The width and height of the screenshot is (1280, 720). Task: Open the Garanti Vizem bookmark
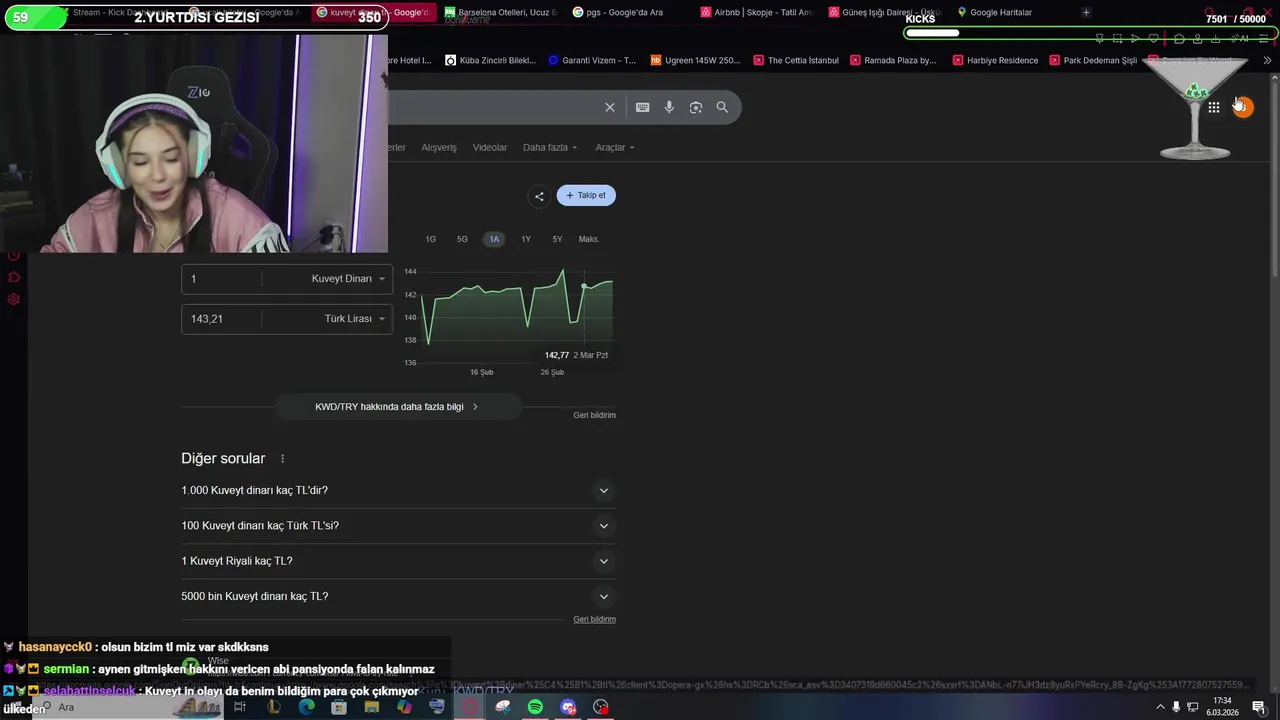592,60
